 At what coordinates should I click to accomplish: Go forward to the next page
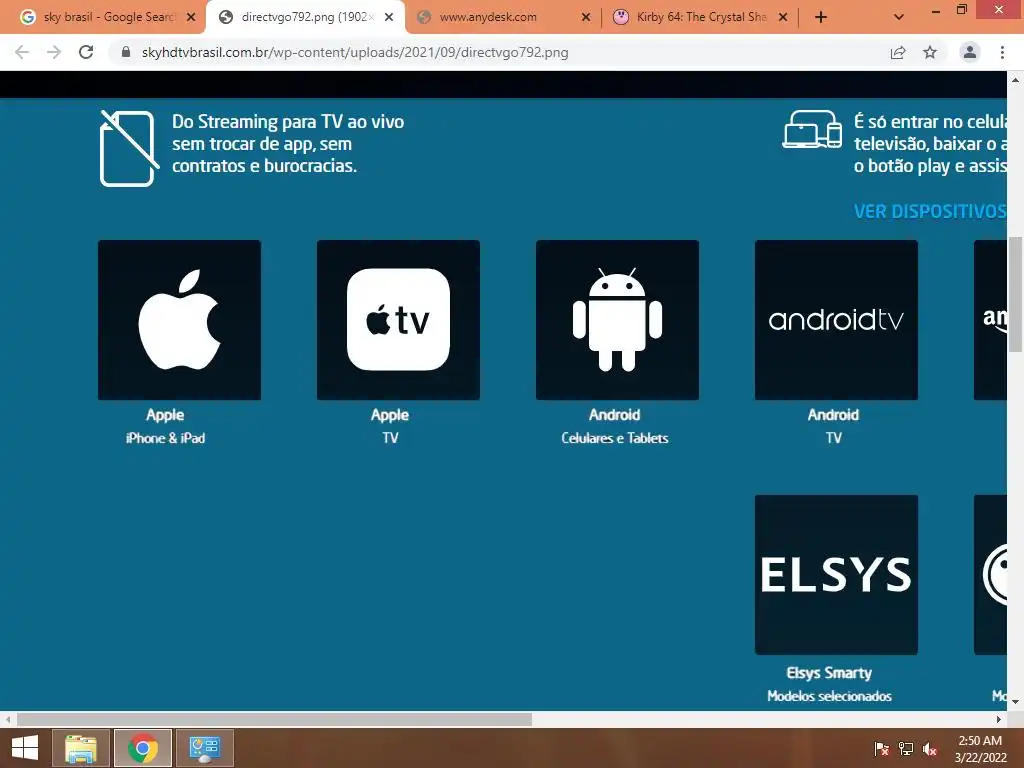point(54,52)
